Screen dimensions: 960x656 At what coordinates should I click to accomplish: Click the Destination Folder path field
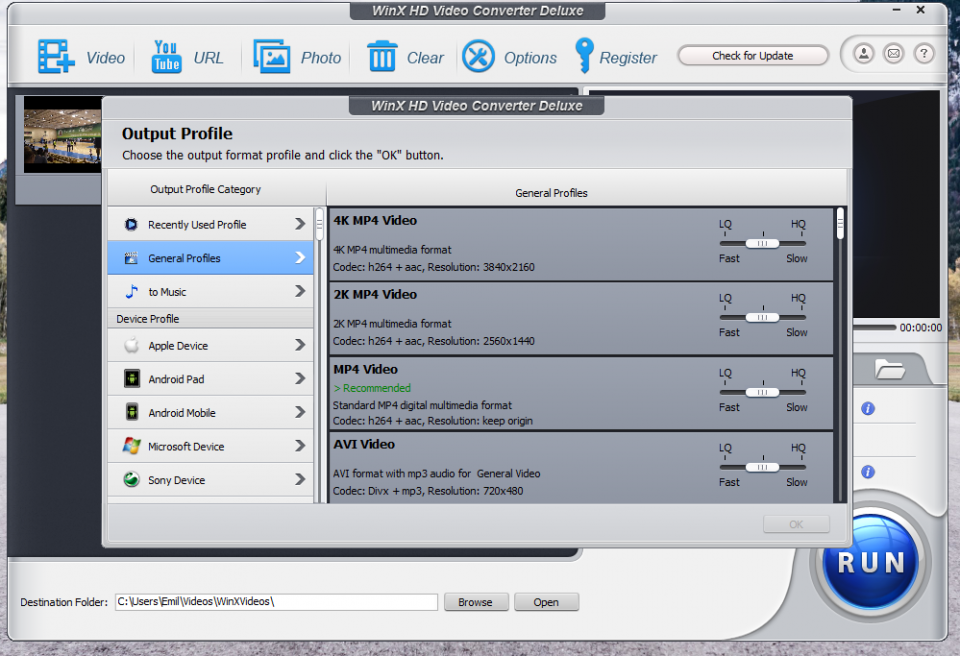[x=276, y=602]
